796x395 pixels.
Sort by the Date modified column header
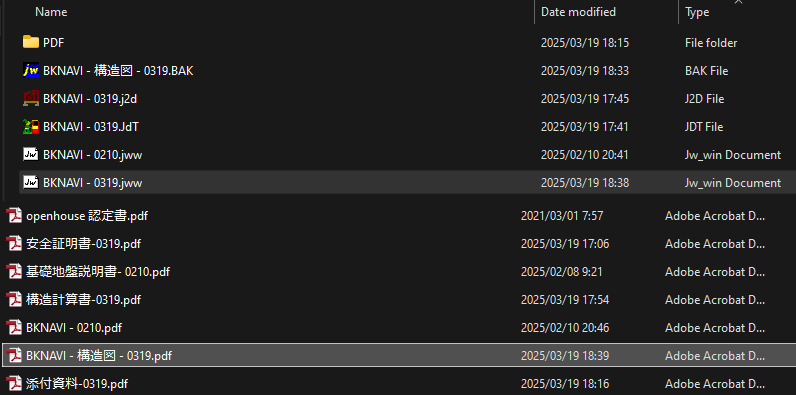(x=578, y=12)
